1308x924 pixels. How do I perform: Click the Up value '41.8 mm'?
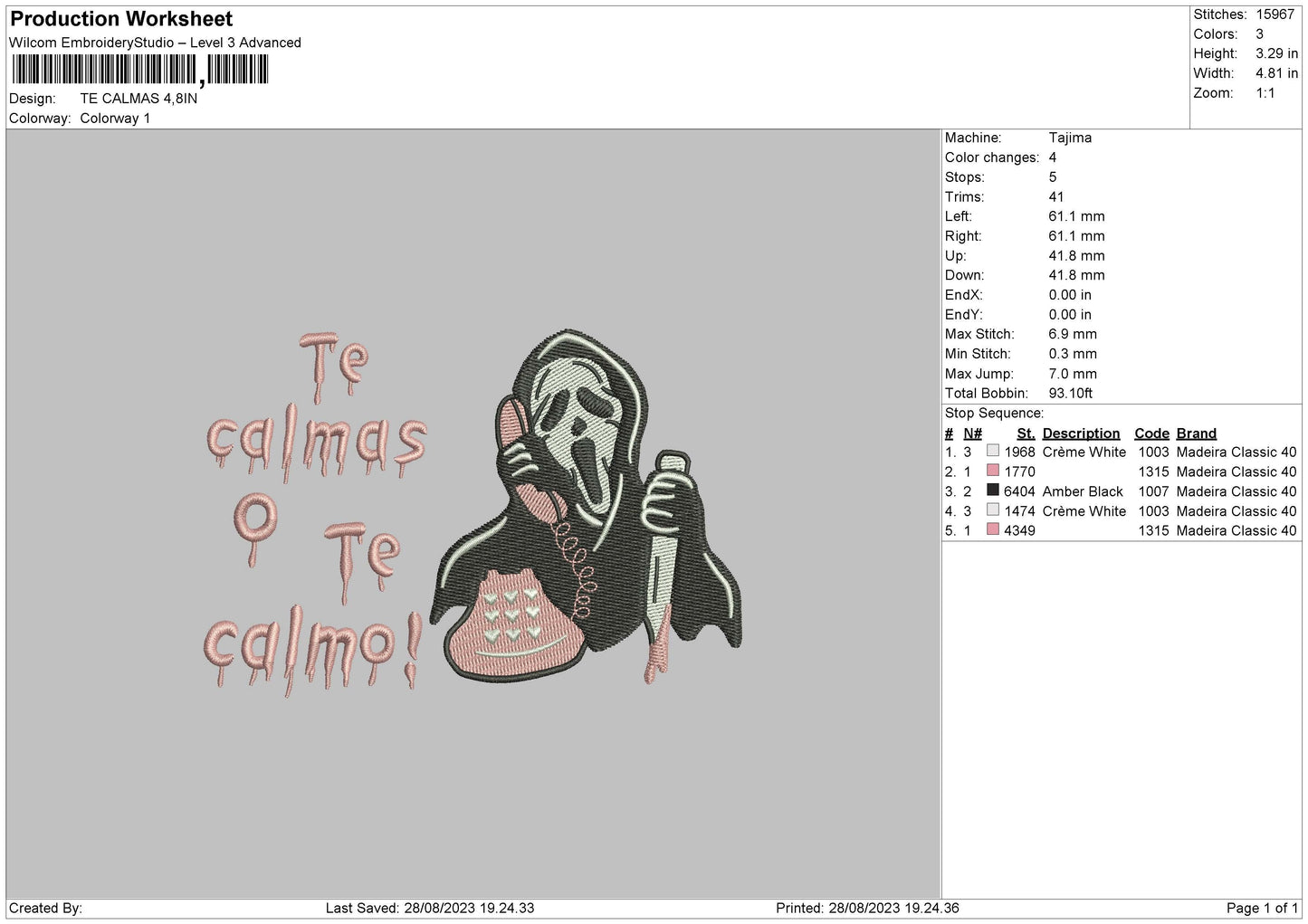1076,256
